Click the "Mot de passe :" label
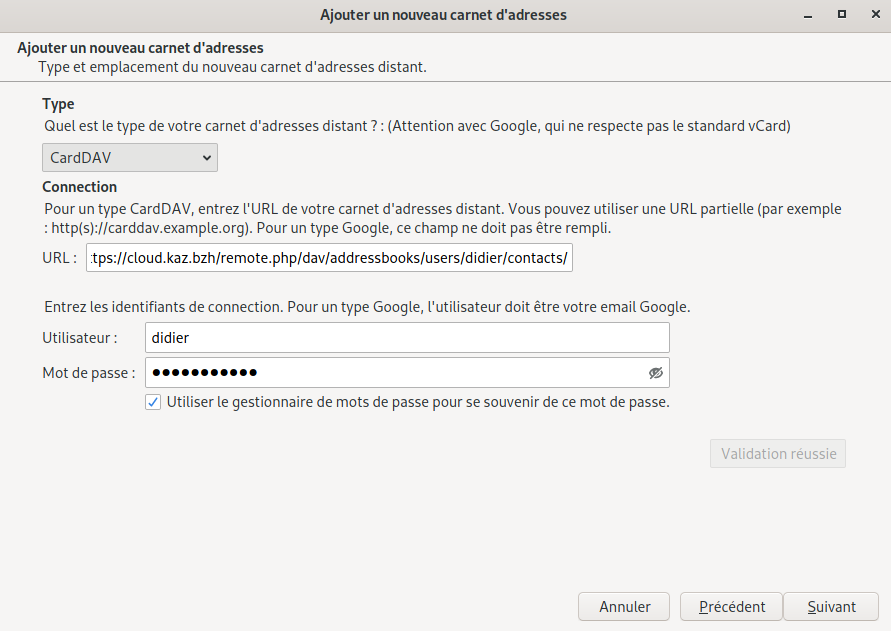891x631 pixels. click(x=89, y=373)
